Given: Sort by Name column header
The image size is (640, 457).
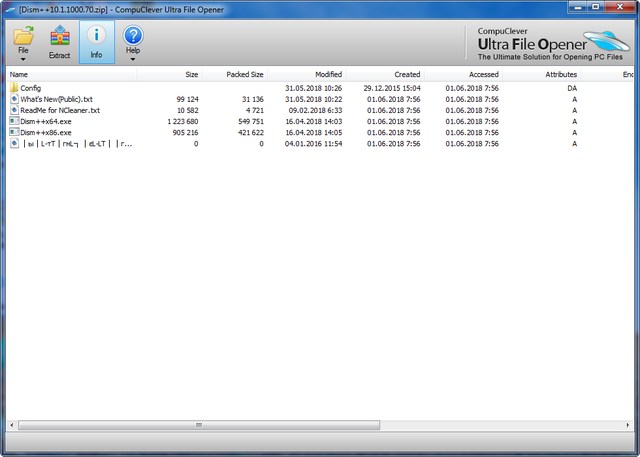Looking at the screenshot, I should (19, 74).
